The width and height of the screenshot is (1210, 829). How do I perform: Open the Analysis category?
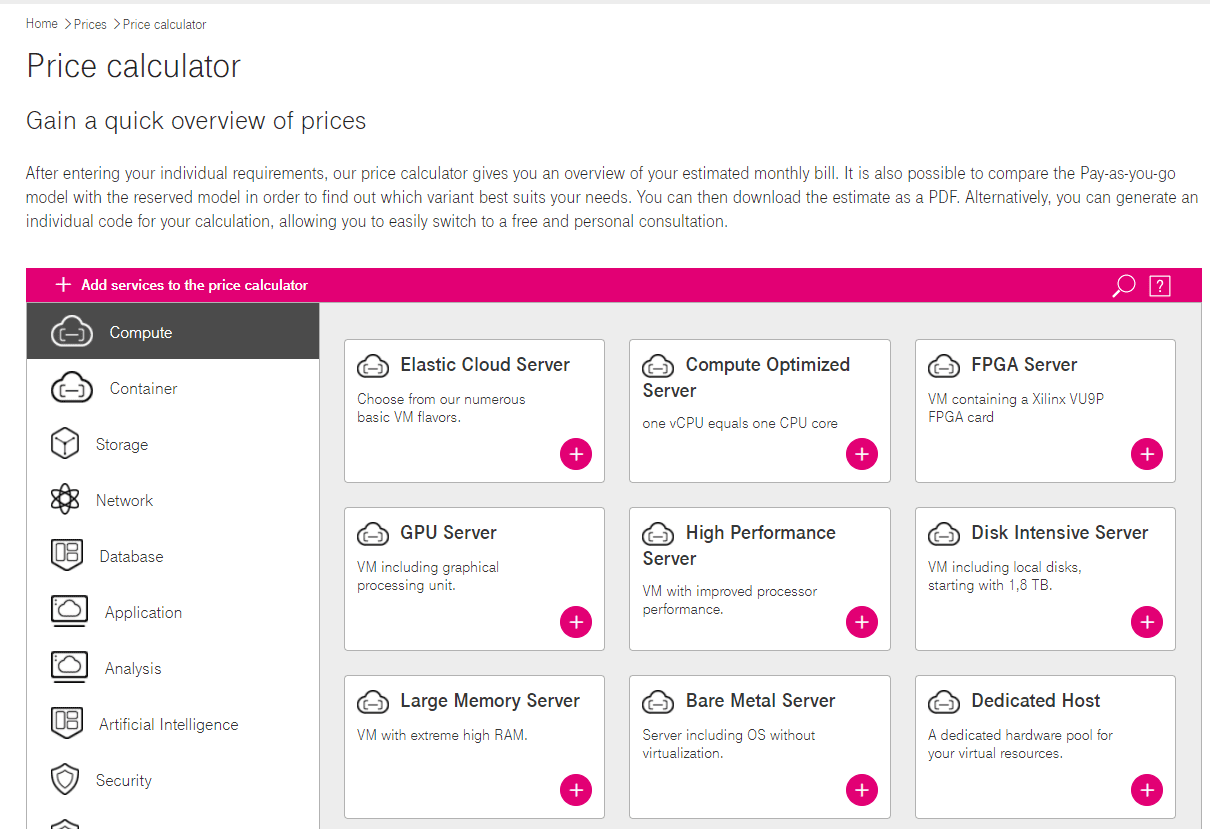point(173,668)
